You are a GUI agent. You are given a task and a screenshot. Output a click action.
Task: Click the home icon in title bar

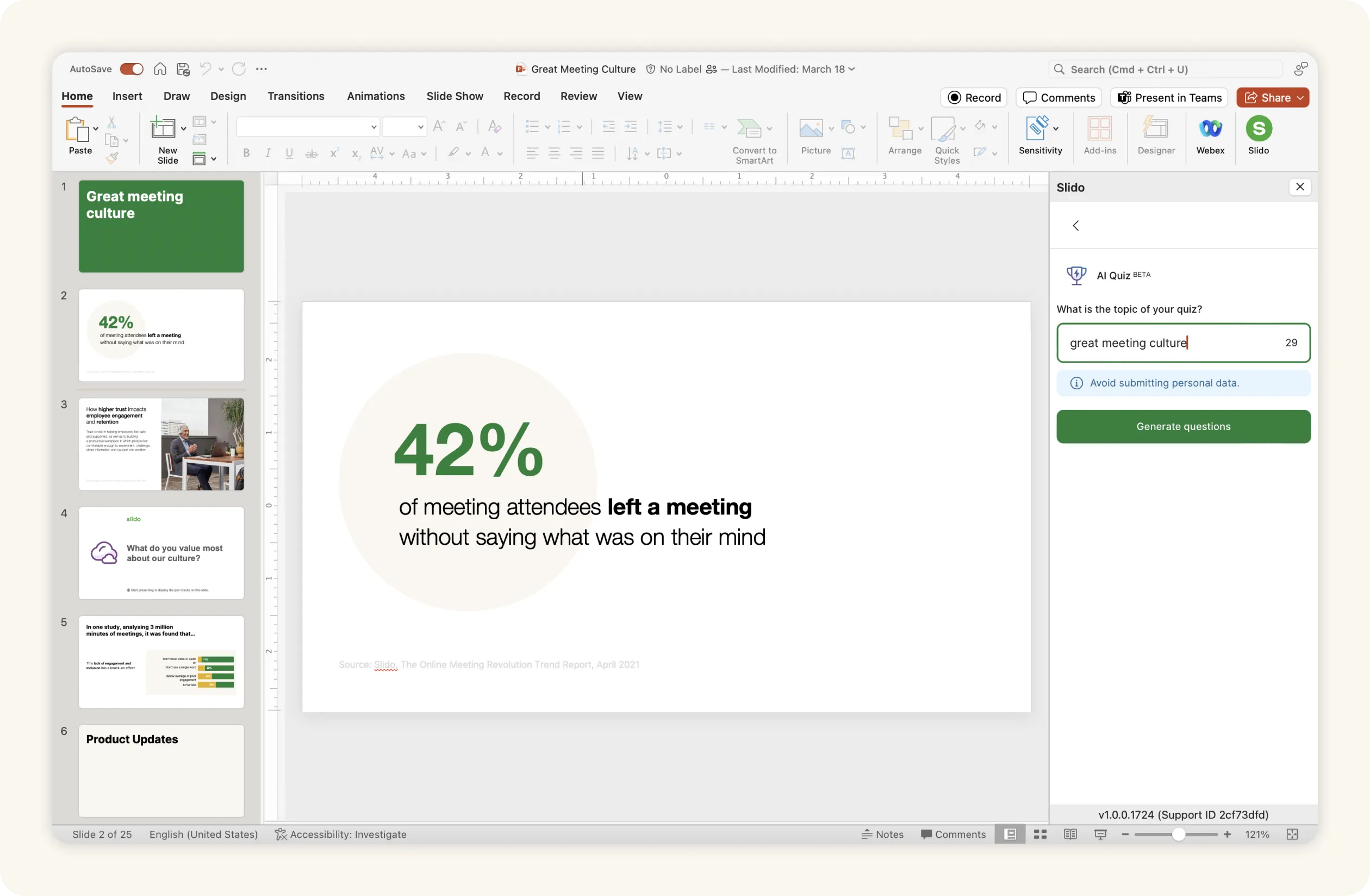pyautogui.click(x=160, y=69)
